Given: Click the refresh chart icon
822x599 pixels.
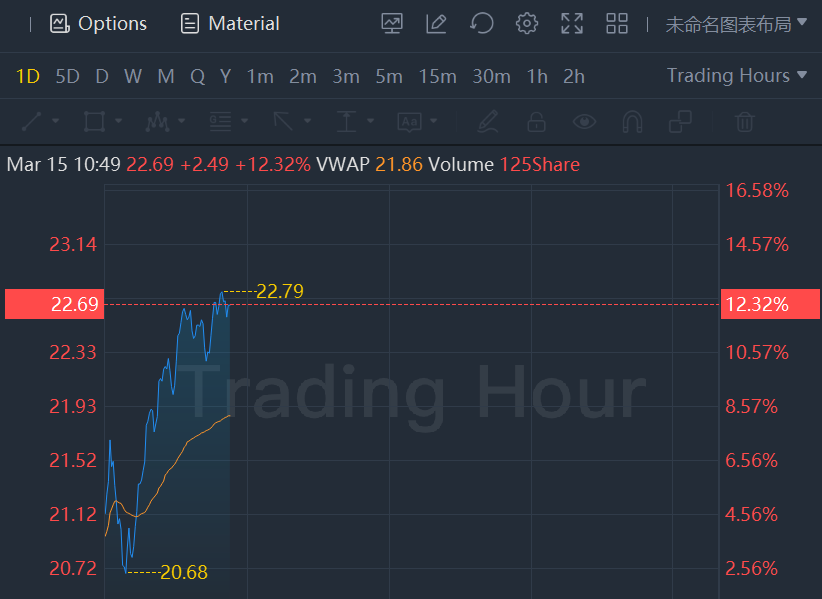Looking at the screenshot, I should [482, 23].
